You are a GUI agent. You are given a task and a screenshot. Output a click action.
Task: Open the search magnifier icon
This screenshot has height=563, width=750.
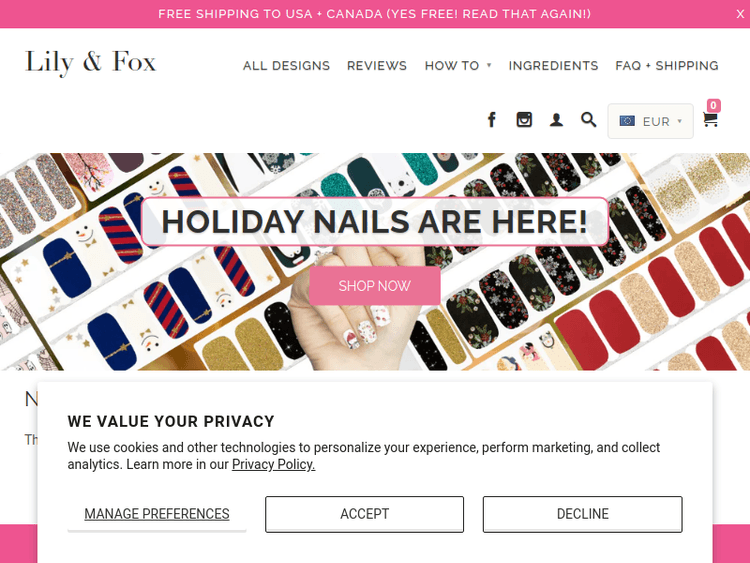click(x=588, y=120)
